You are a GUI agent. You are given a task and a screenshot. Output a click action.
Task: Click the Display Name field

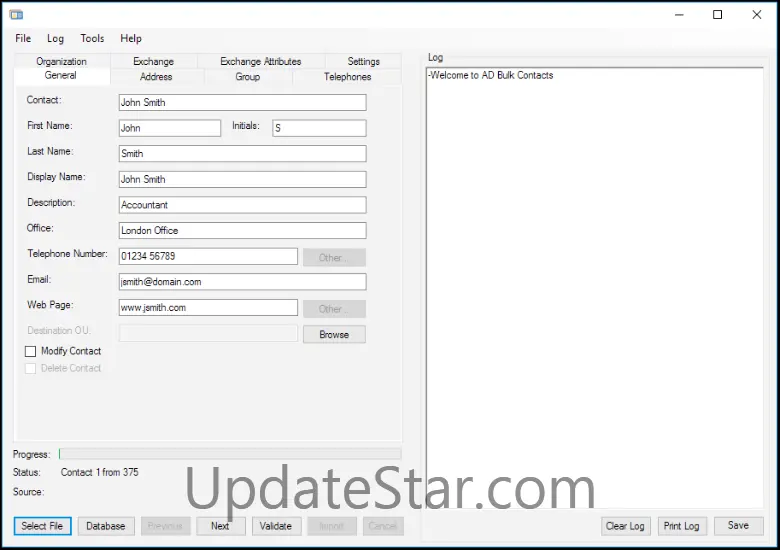pos(243,179)
